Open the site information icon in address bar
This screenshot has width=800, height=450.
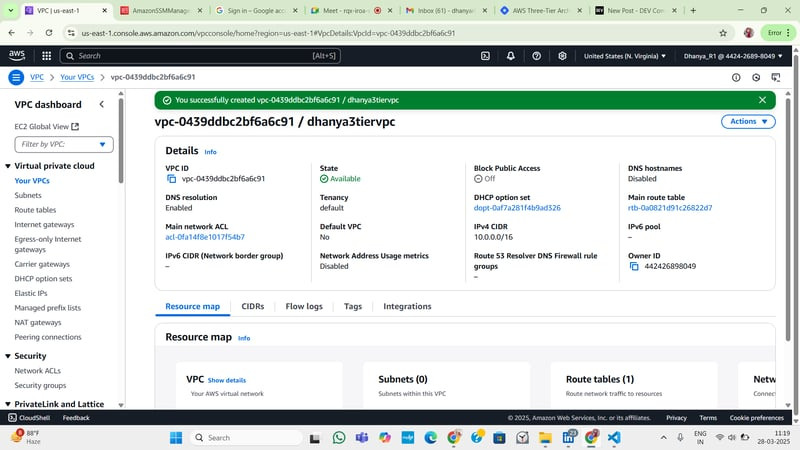coord(71,33)
